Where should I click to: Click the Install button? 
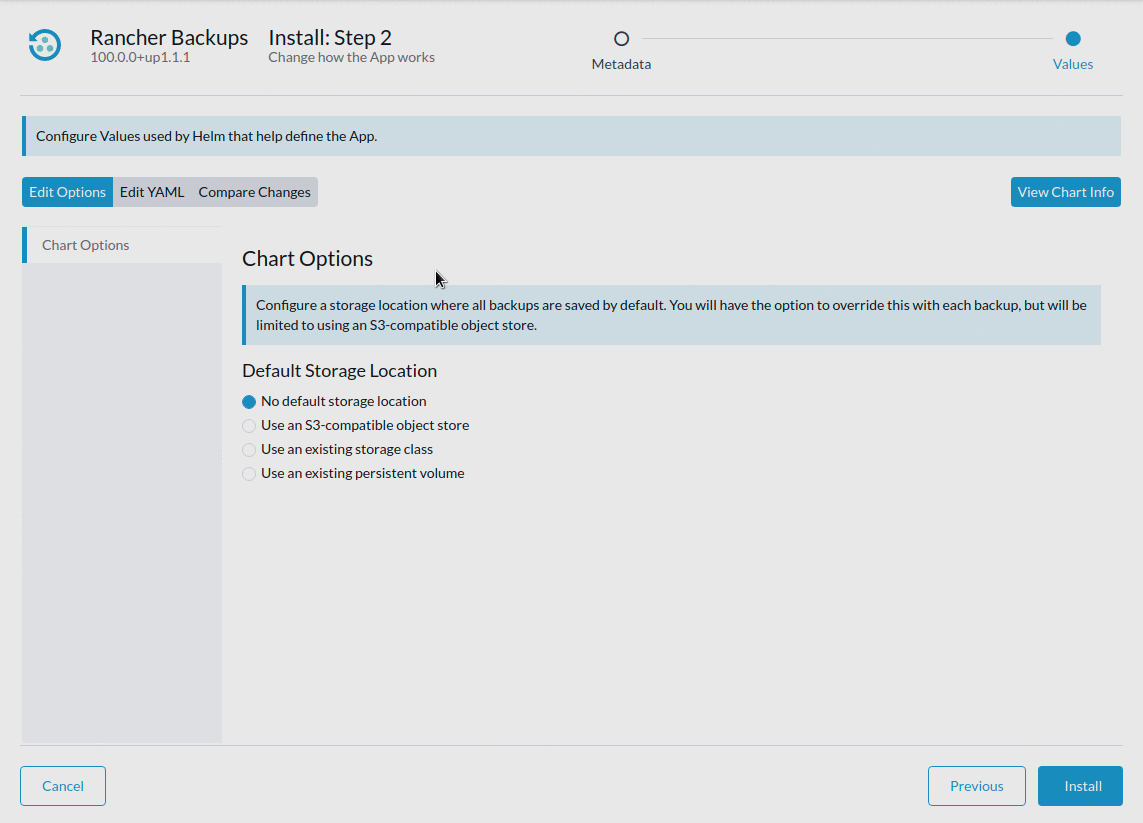[1080, 786]
